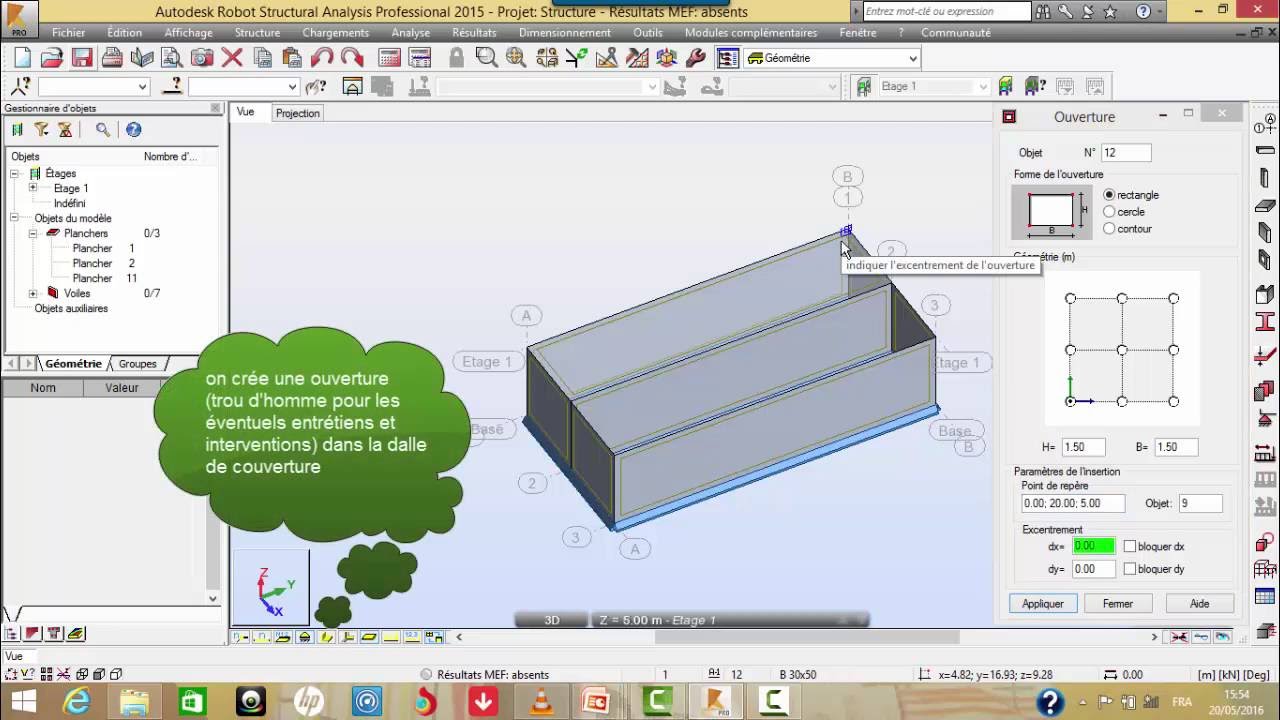Start calculations with the calculator icon
The image size is (1280, 720).
[x=389, y=58]
